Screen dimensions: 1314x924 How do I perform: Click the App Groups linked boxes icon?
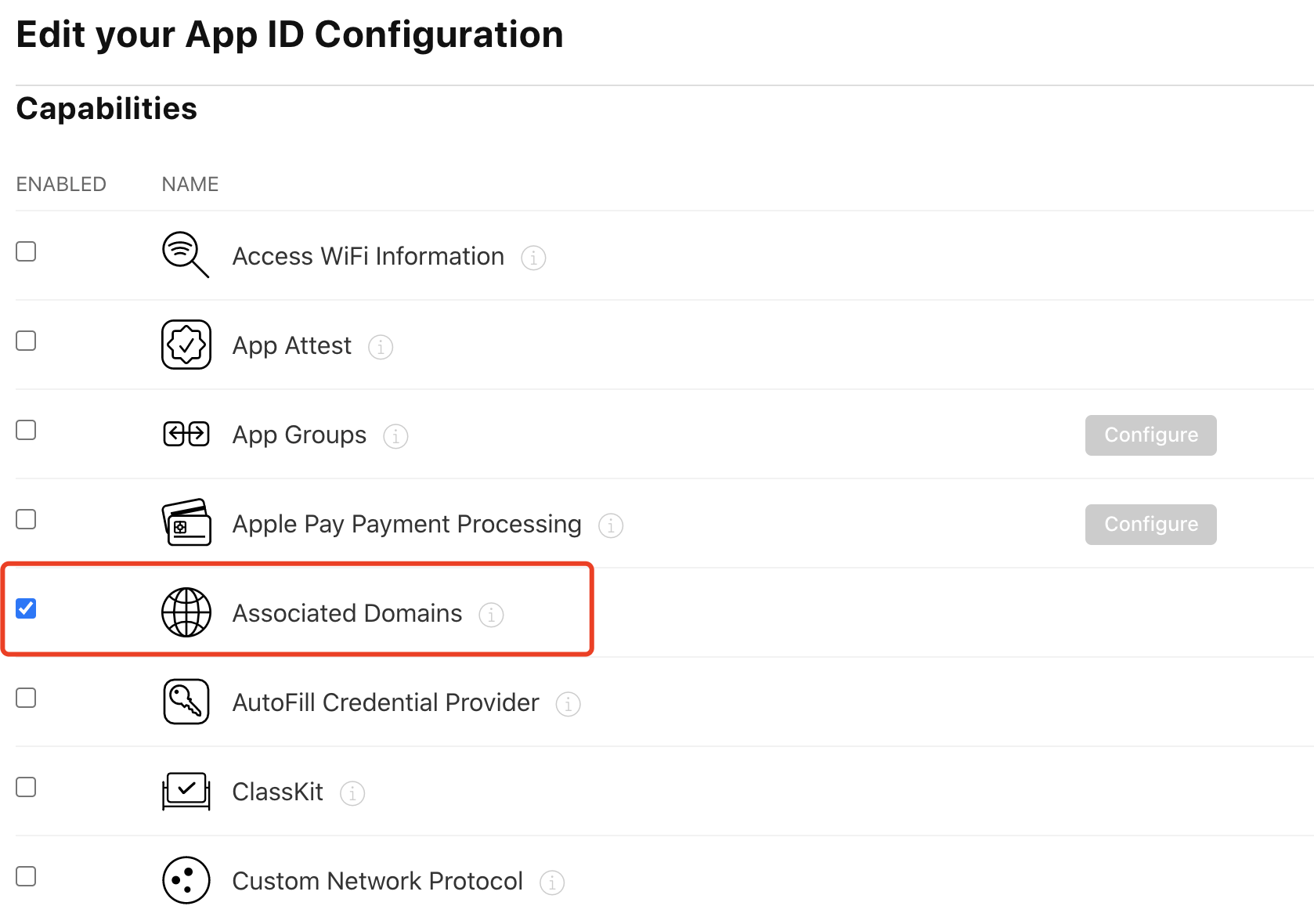[x=186, y=433]
